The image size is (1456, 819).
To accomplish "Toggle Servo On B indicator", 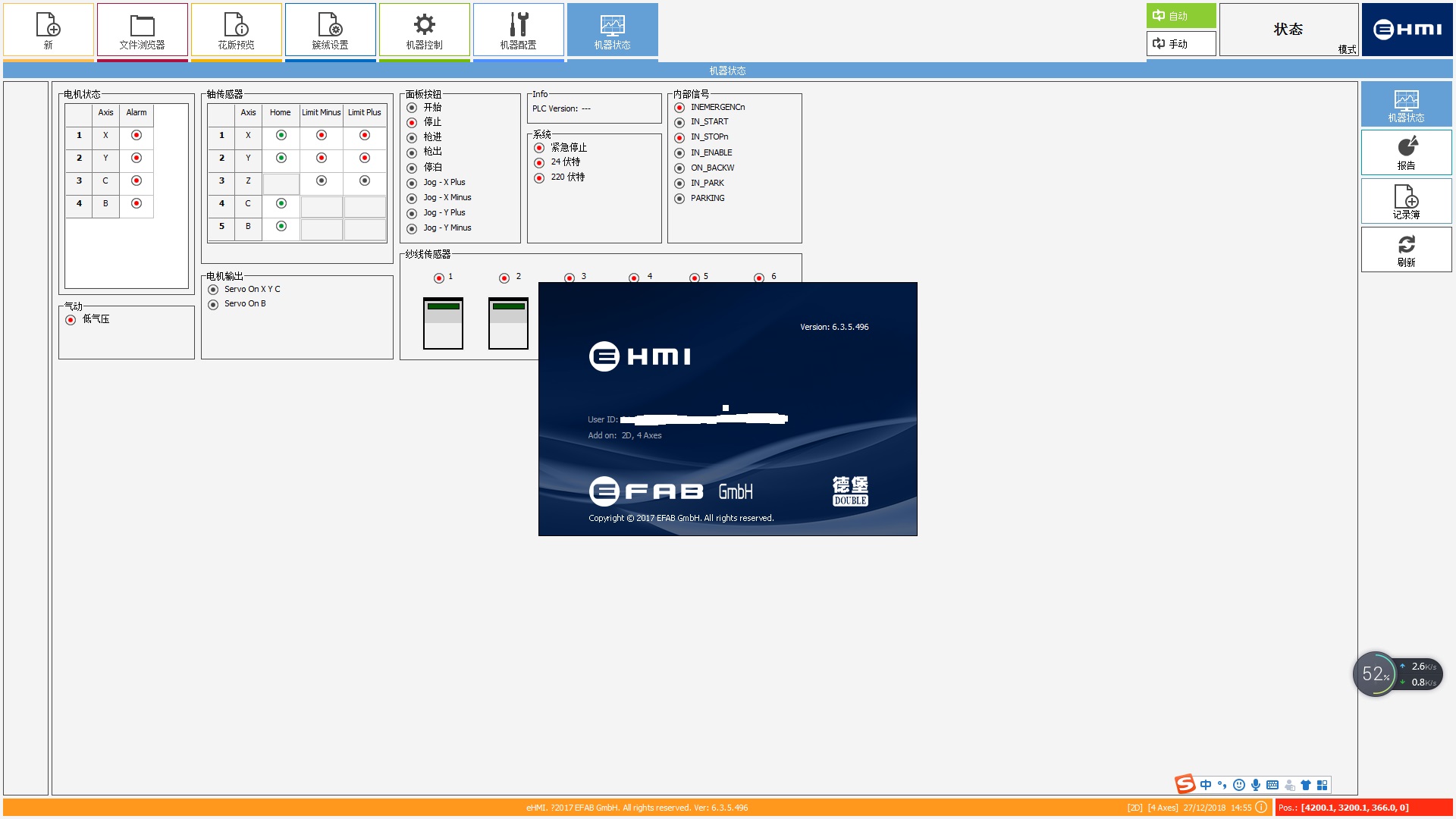I will (x=213, y=304).
